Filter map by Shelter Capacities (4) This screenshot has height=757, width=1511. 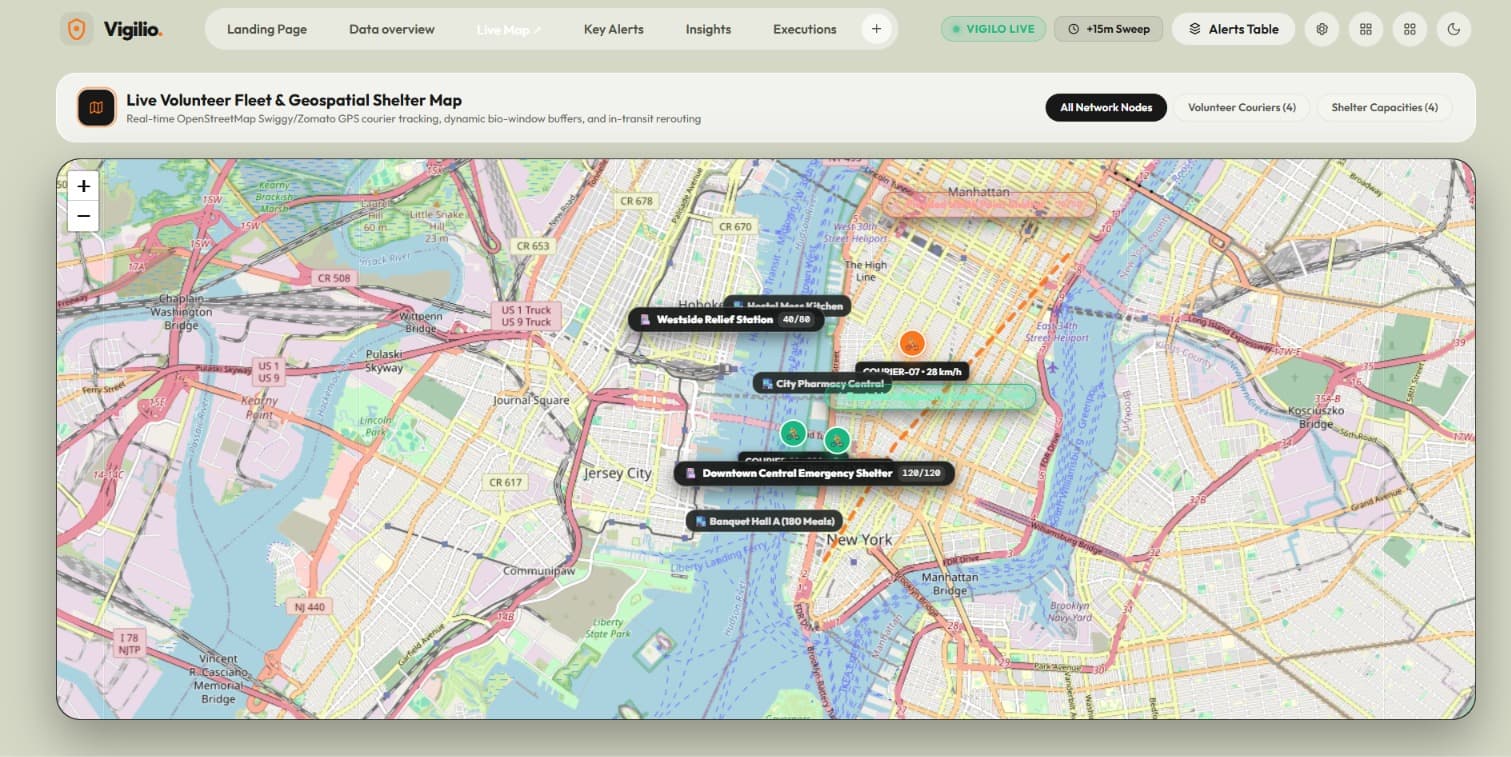1384,107
